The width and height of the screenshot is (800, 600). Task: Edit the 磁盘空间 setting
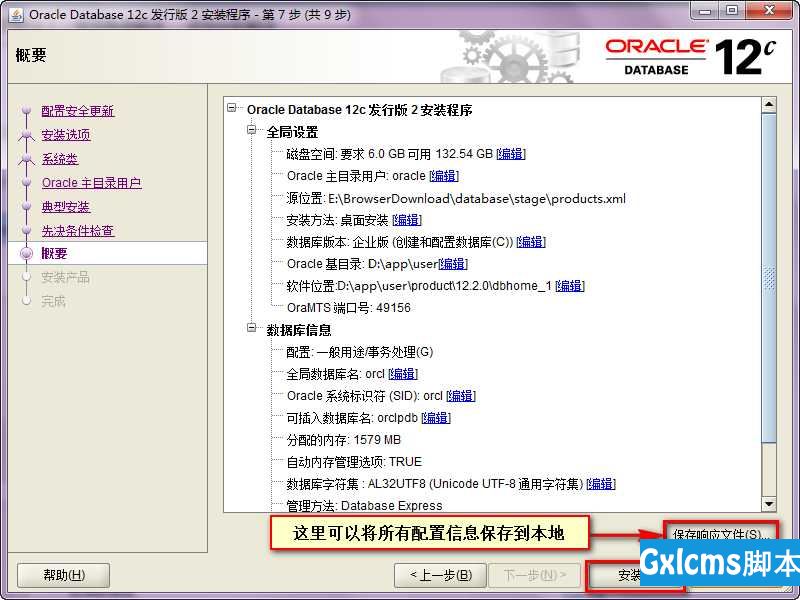point(511,154)
